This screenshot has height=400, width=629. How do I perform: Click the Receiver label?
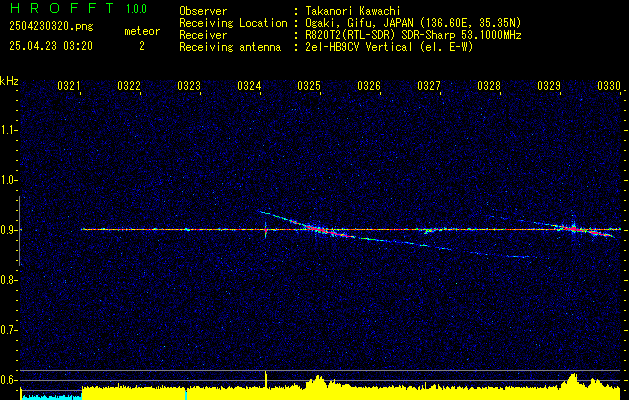[203, 35]
